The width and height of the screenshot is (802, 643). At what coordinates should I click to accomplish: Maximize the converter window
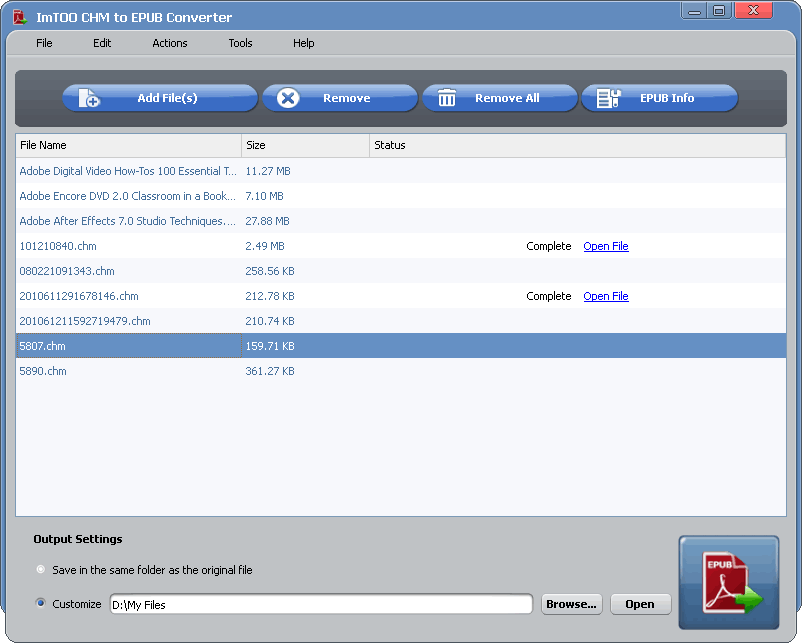pos(719,10)
